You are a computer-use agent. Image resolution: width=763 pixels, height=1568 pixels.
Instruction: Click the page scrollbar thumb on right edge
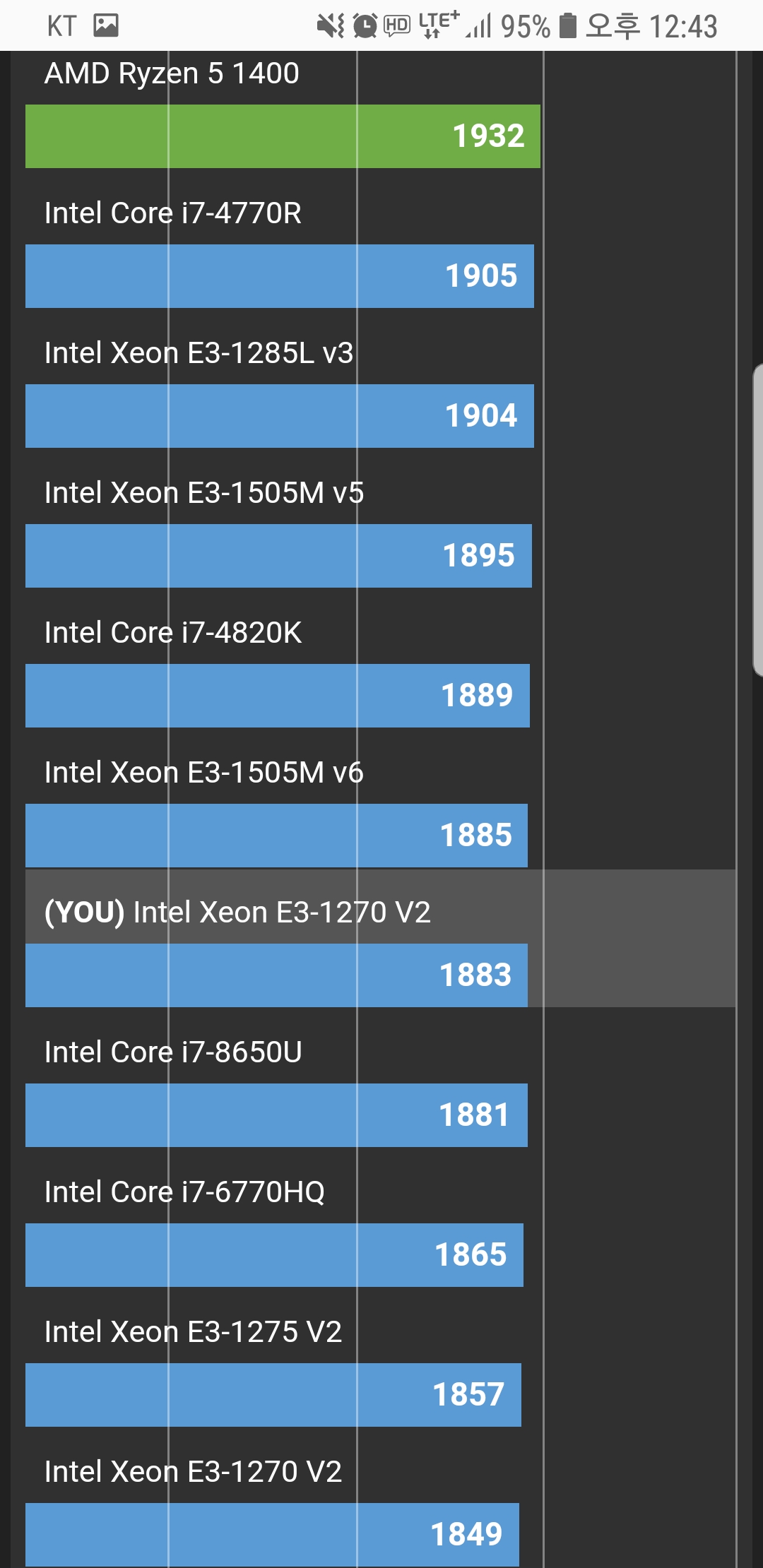[758, 521]
